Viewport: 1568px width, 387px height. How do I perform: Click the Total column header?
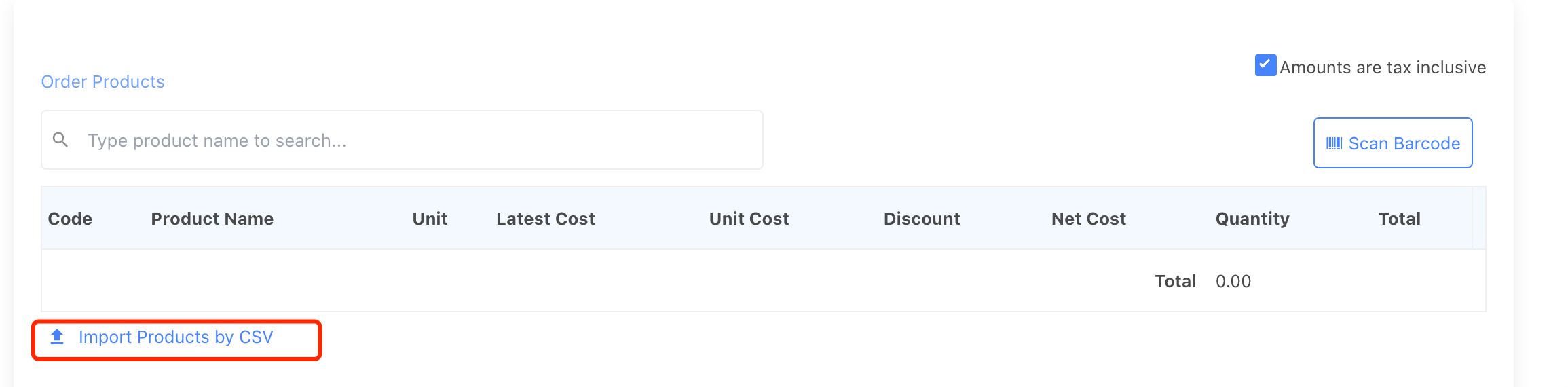(x=1399, y=219)
